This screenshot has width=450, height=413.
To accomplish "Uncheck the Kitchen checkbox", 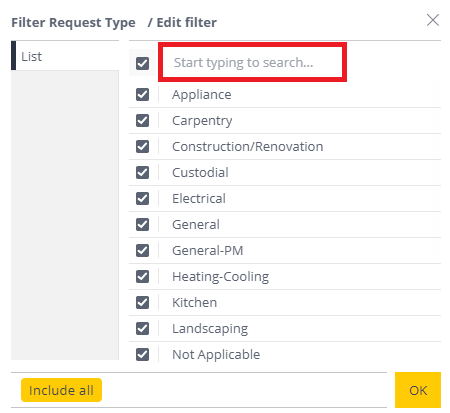I will [142, 302].
